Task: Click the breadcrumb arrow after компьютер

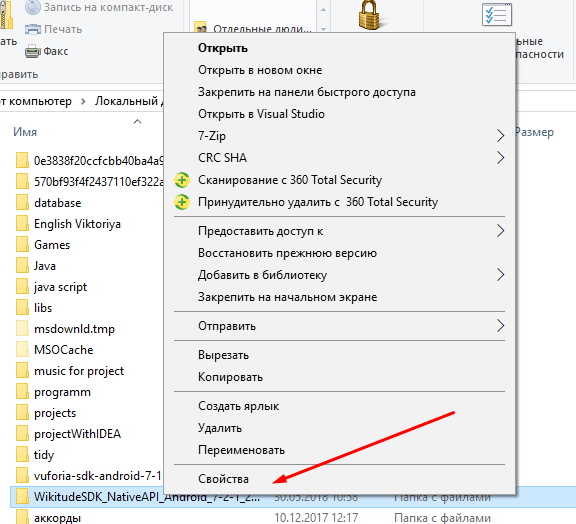Action: (x=83, y=101)
